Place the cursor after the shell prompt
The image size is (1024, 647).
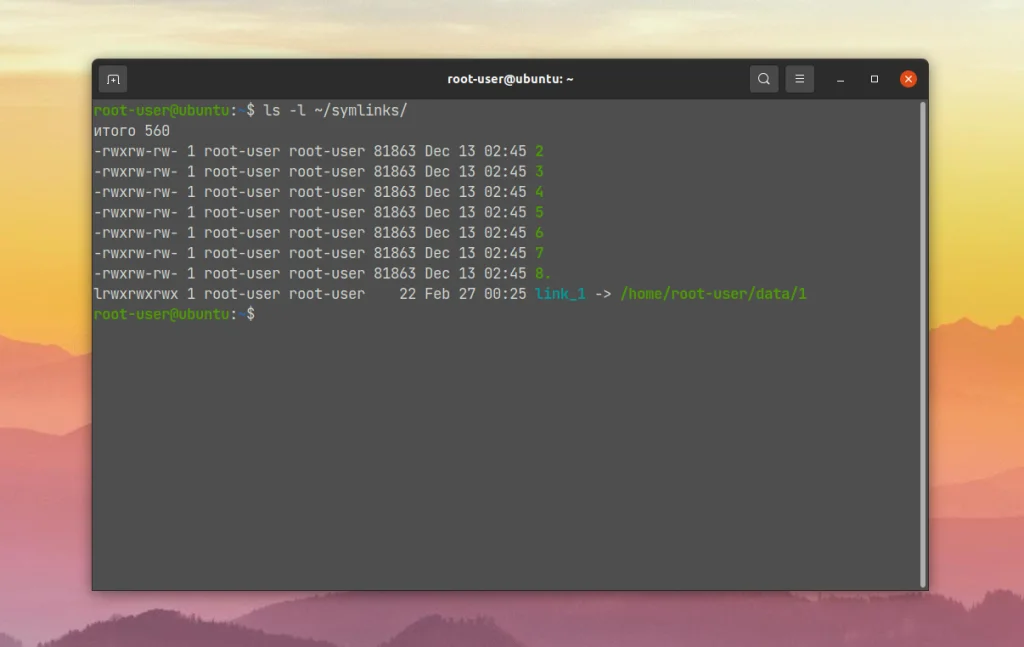260,314
